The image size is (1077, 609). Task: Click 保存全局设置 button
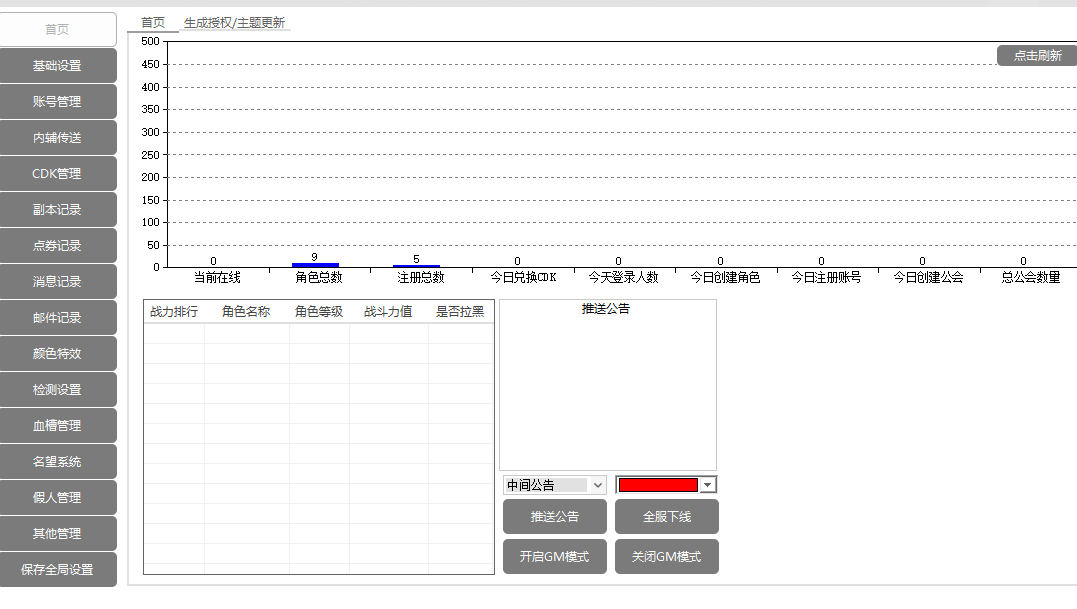tap(58, 570)
